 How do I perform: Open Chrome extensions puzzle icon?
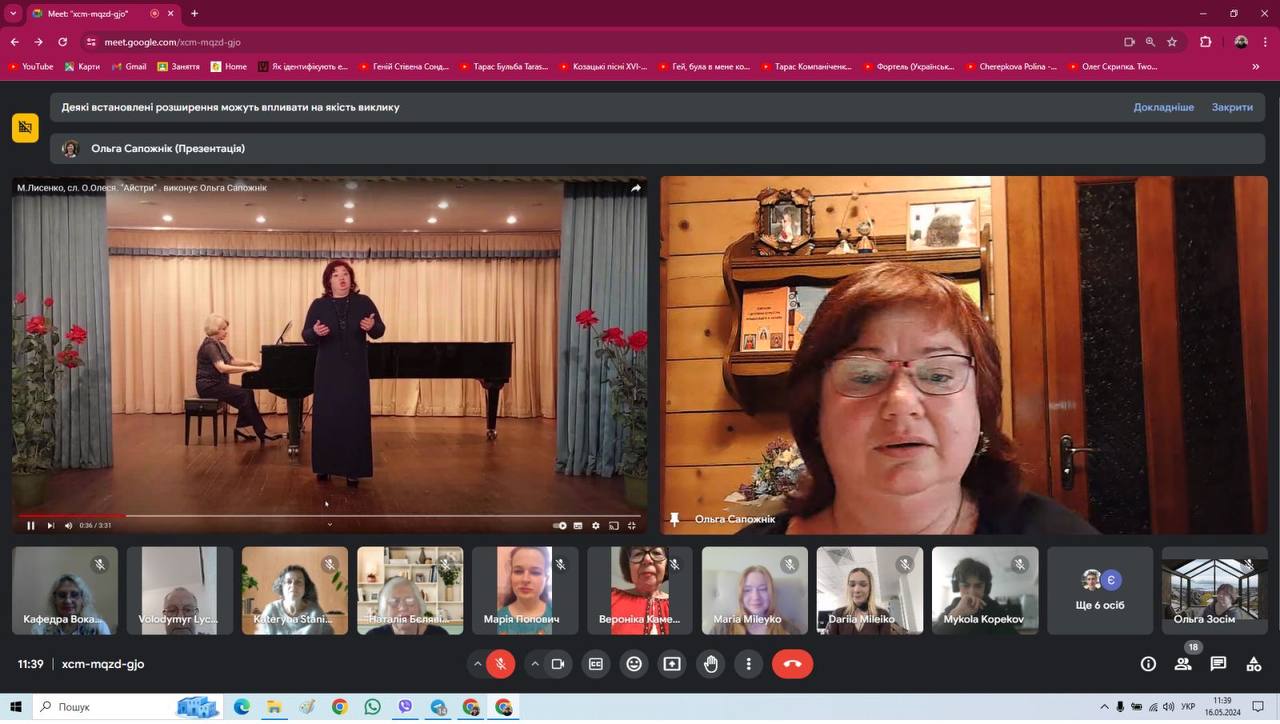[x=1205, y=42]
